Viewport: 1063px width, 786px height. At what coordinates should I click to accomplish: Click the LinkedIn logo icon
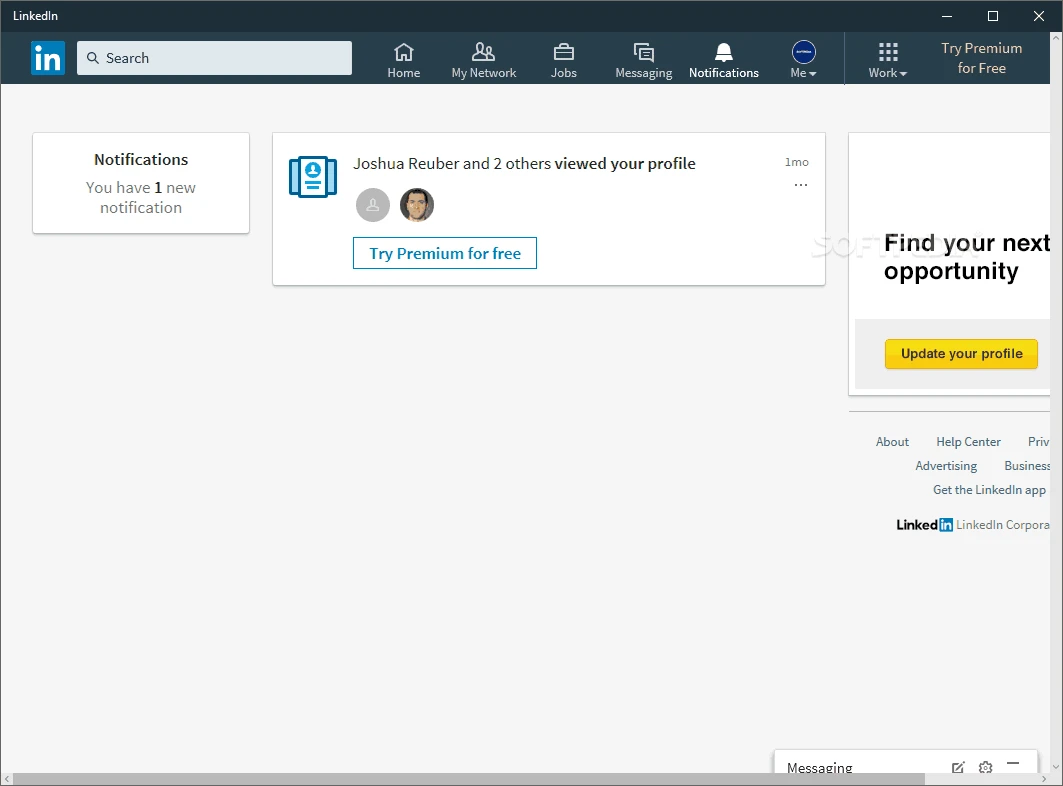tap(47, 58)
